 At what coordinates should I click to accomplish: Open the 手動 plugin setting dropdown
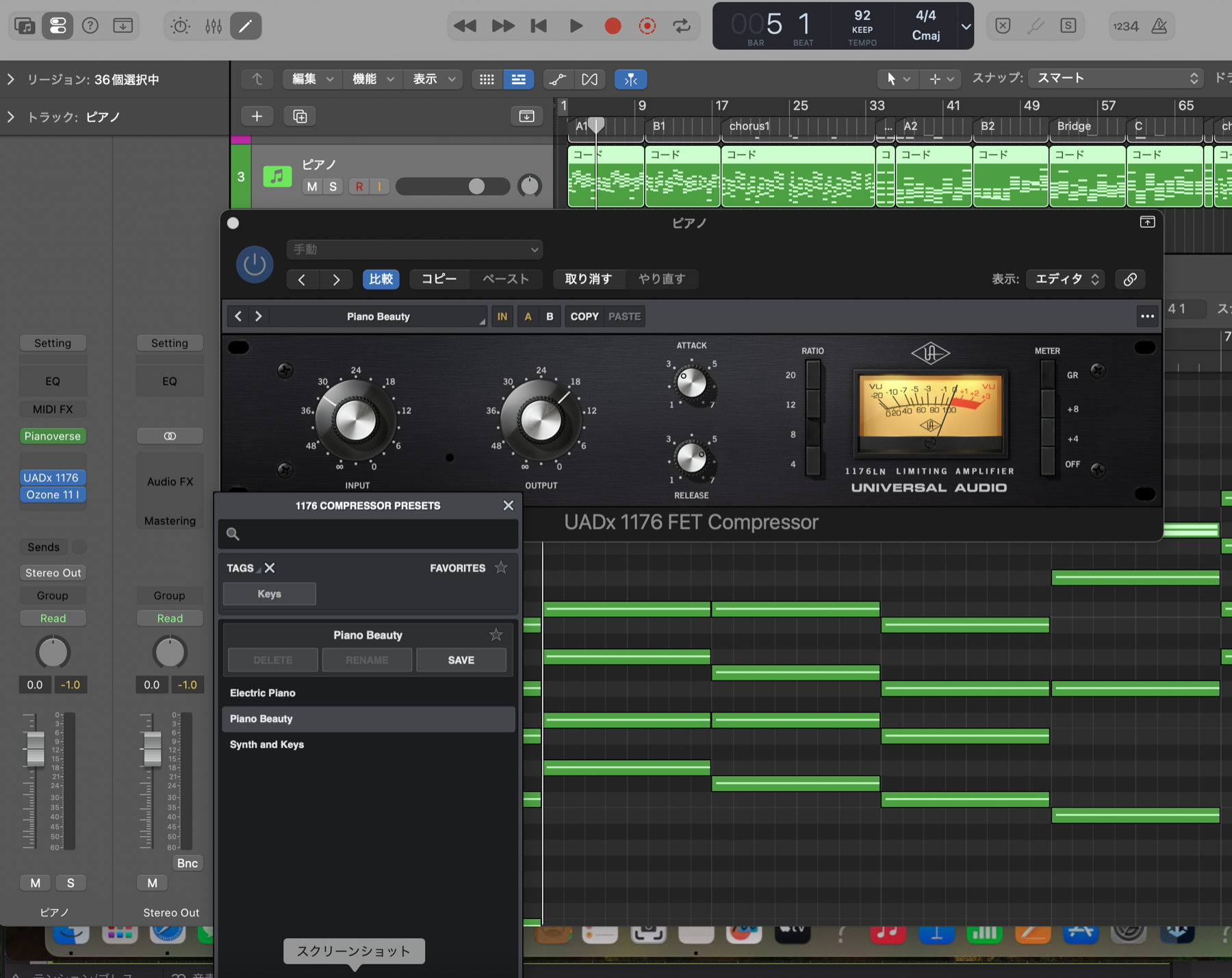click(415, 250)
